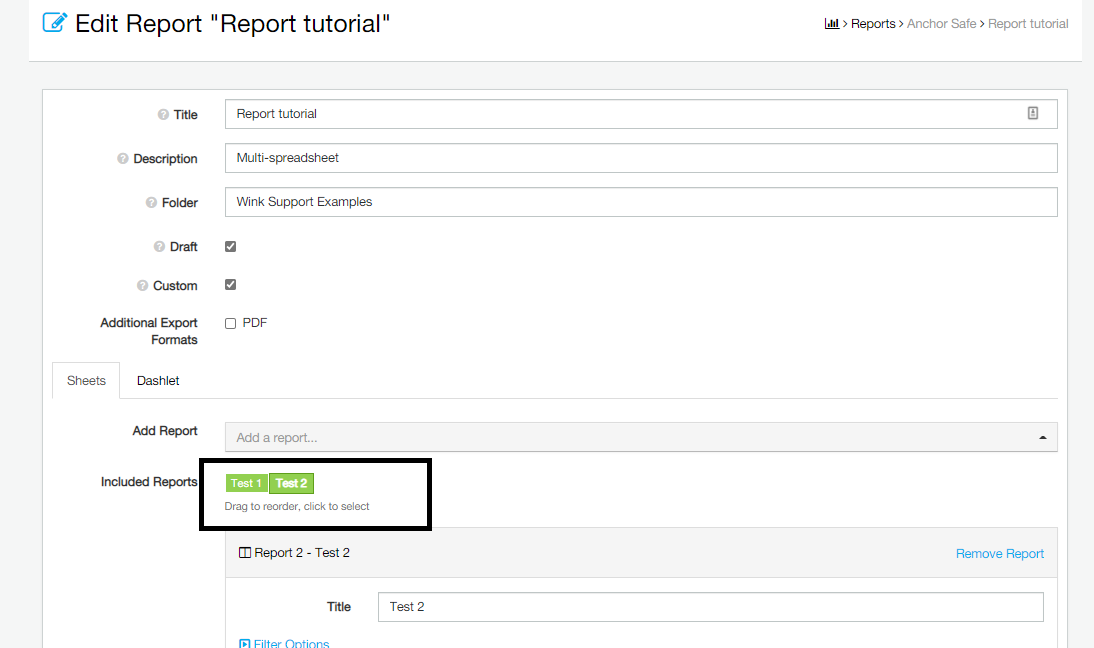The height and width of the screenshot is (648, 1094).
Task: Click the Report tutorial breadcrumb item
Action: pos(1028,24)
